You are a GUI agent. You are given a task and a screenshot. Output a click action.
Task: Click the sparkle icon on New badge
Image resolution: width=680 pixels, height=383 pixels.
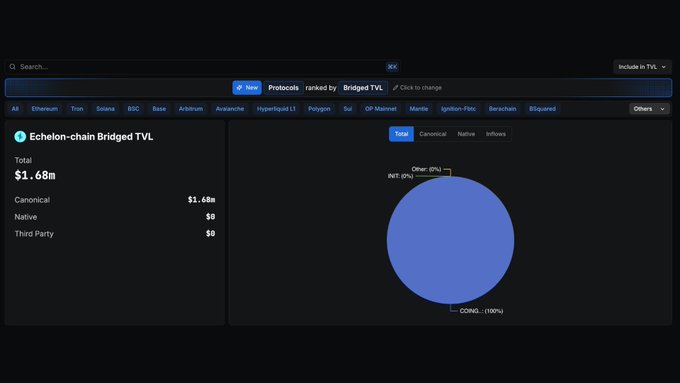(239, 88)
